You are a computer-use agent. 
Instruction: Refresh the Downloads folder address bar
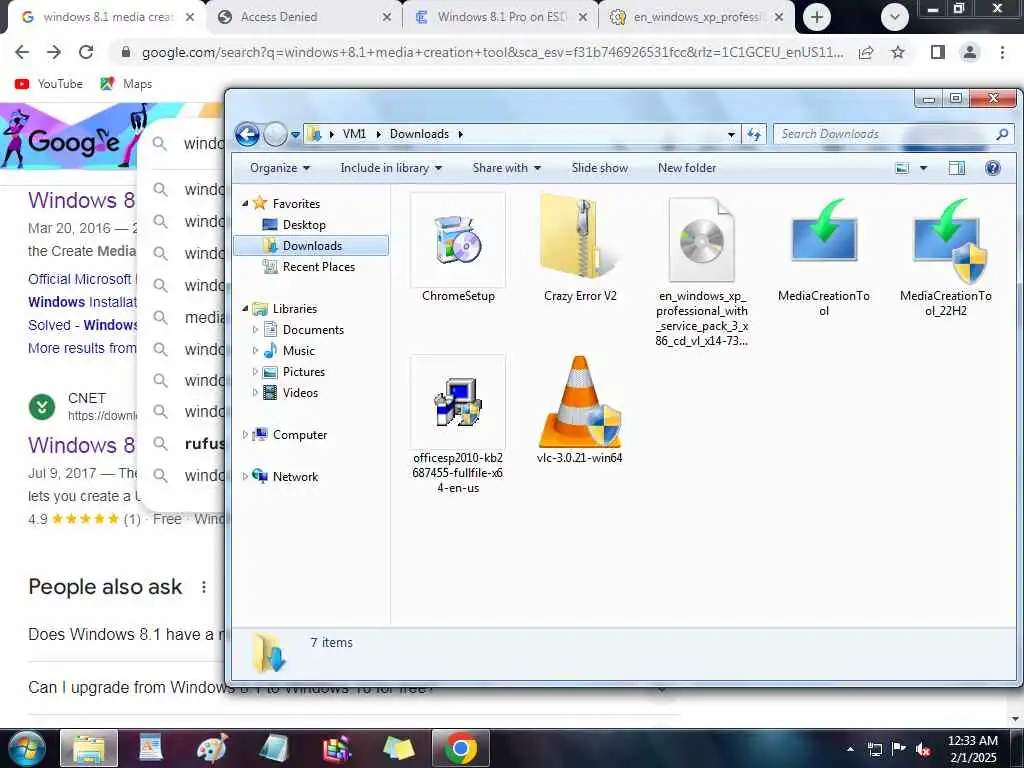[754, 135]
